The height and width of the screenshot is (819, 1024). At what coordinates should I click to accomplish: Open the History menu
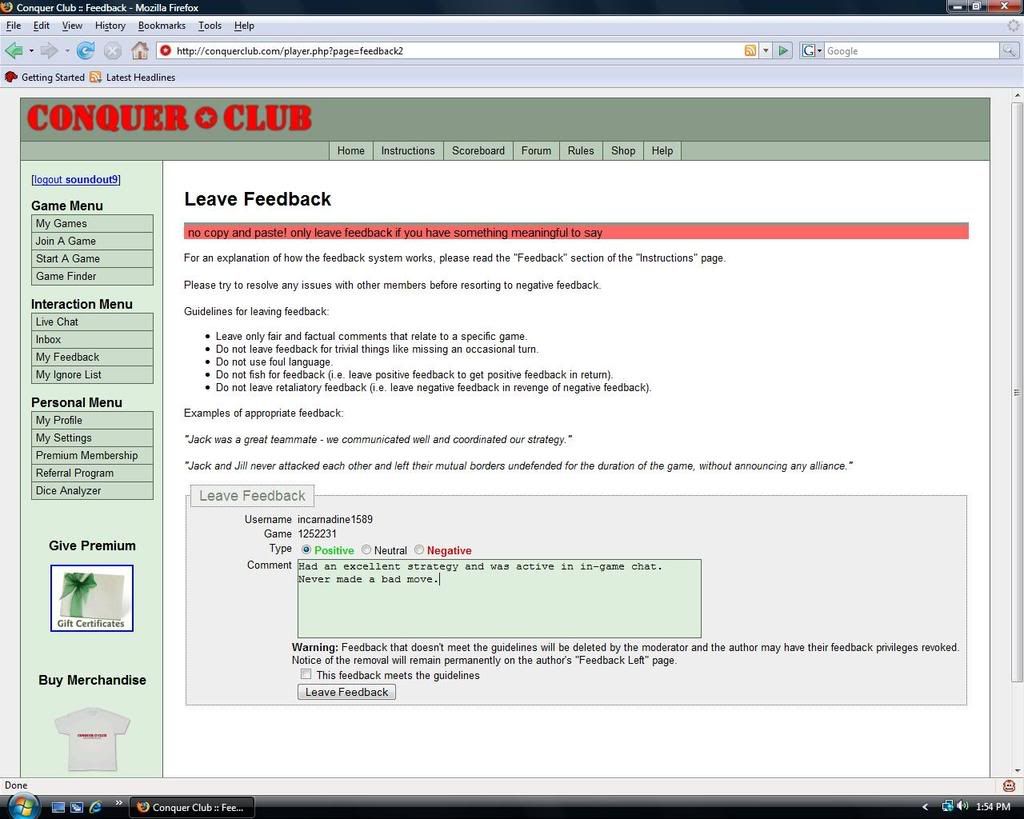(x=110, y=25)
